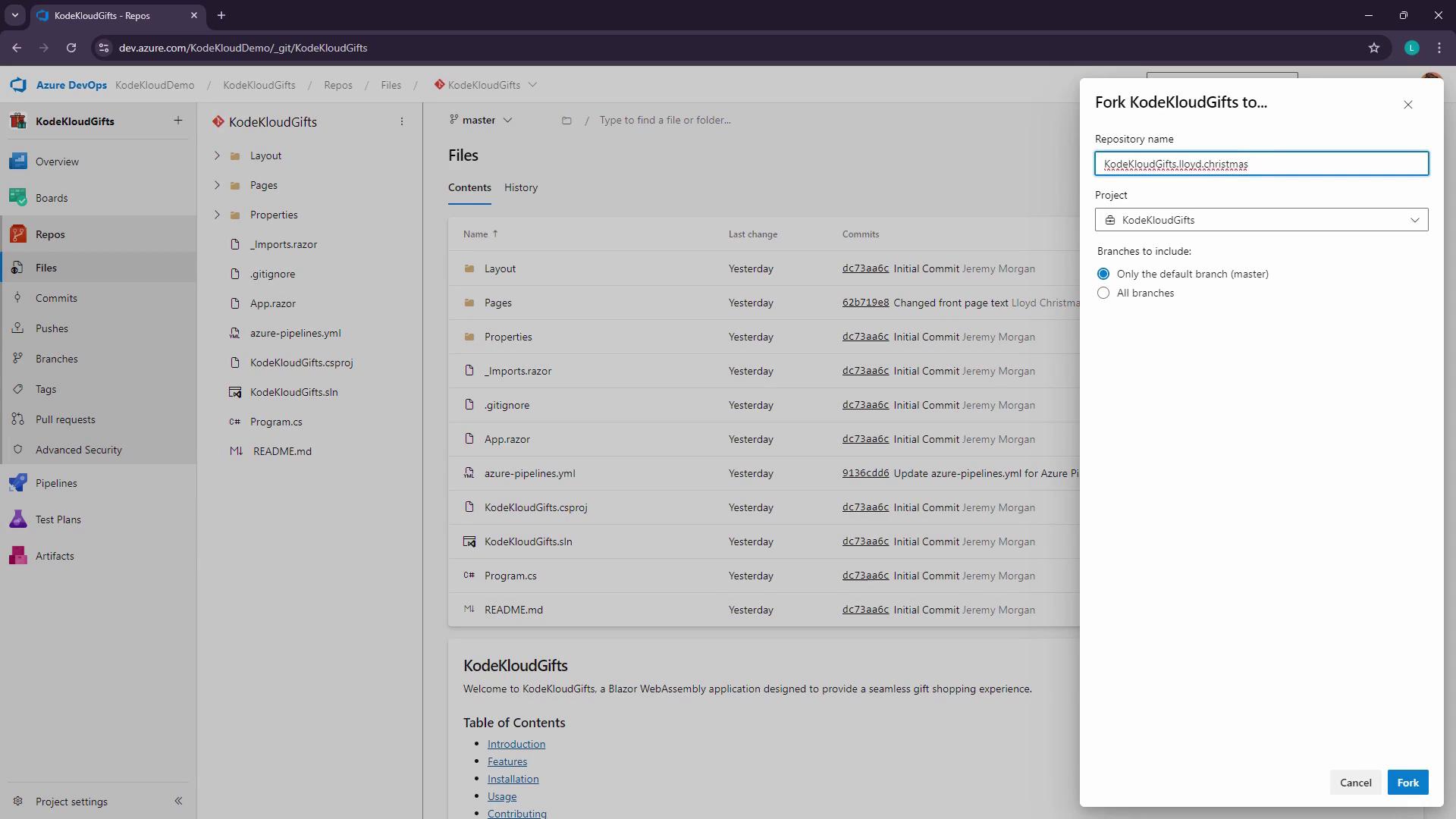Open Pull requests in the Repos menu
The height and width of the screenshot is (819, 1456).
(x=65, y=419)
